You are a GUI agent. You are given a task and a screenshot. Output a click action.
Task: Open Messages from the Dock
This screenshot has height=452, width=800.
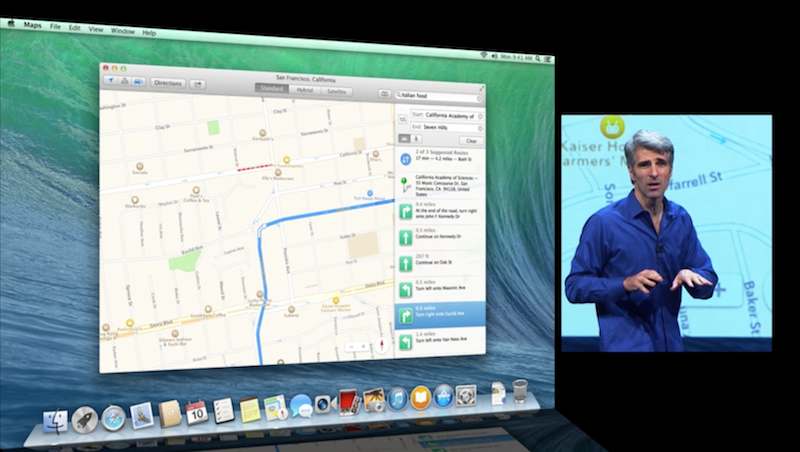click(x=302, y=406)
